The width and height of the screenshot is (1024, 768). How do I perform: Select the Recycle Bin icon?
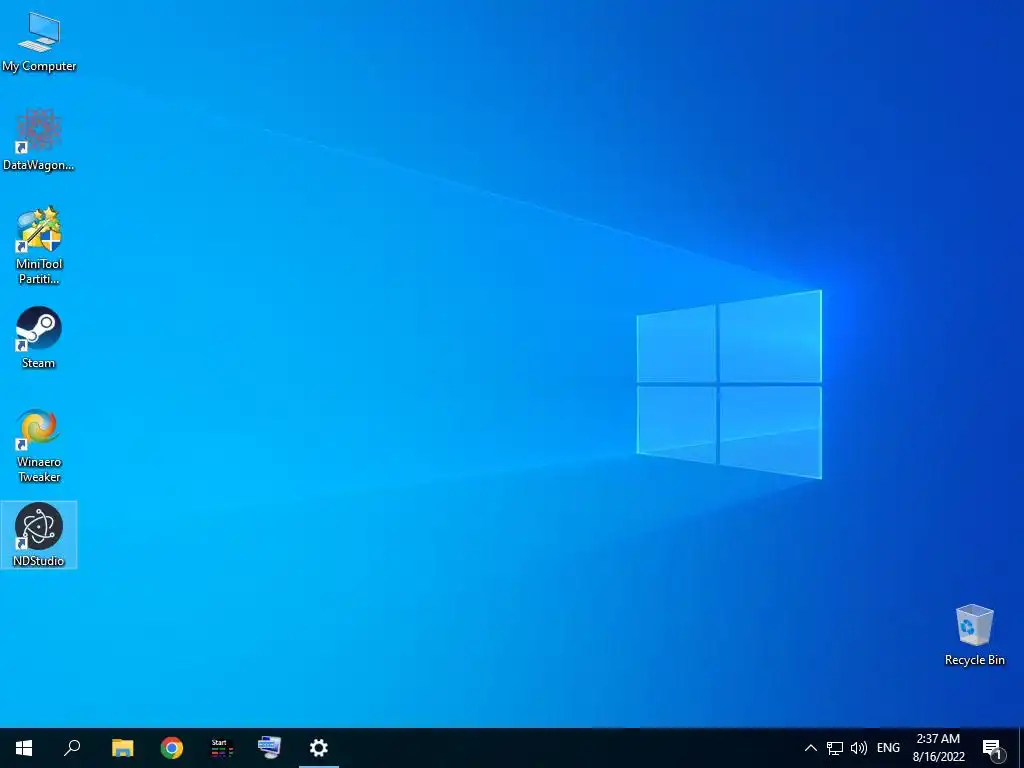tap(974, 635)
